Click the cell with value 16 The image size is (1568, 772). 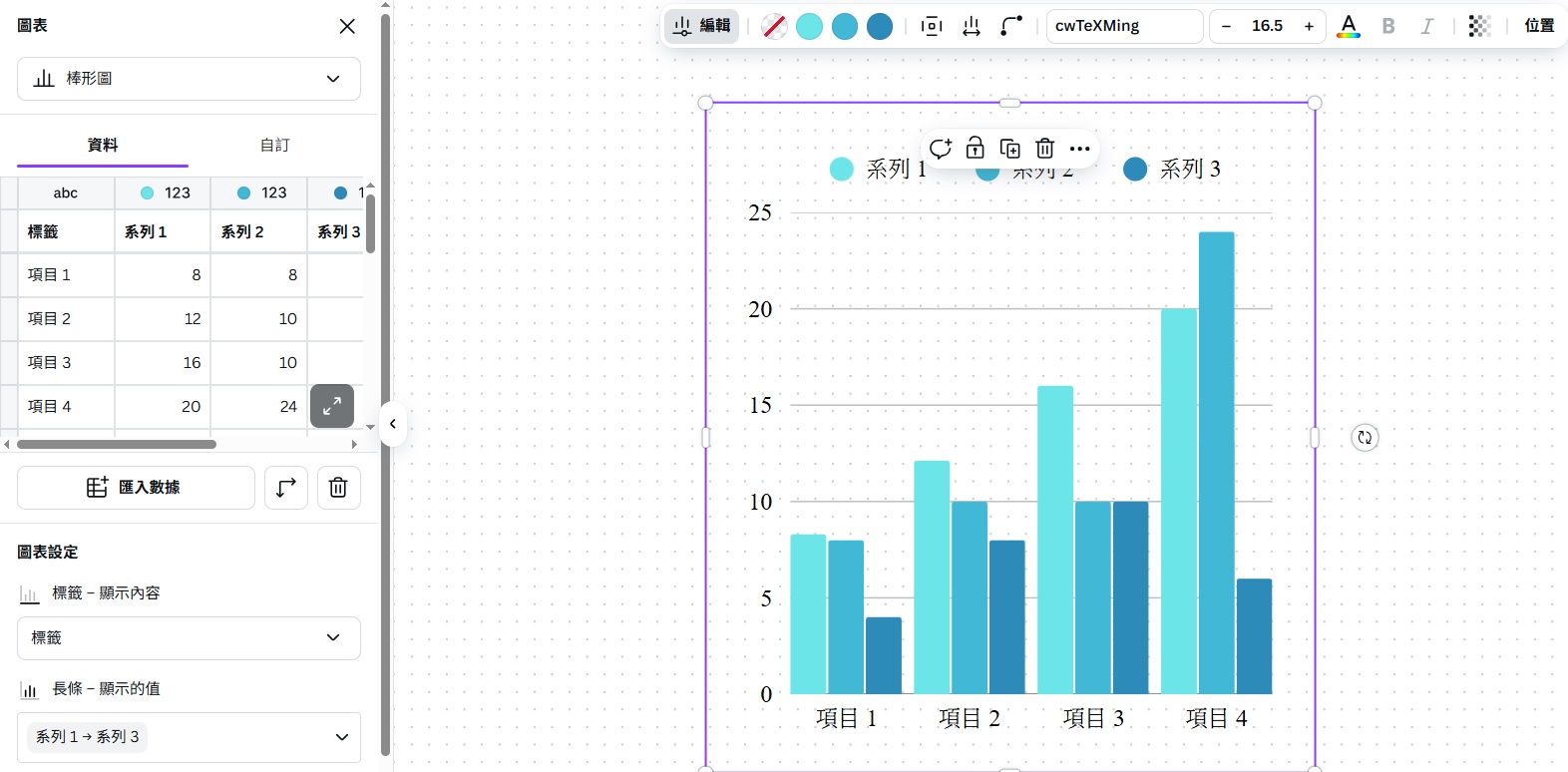[163, 363]
